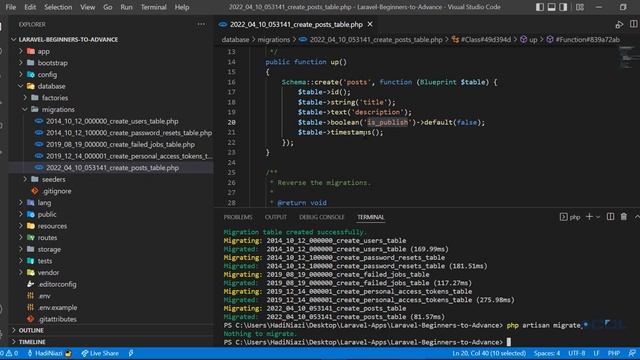640x360 pixels.
Task: Create new terminal with plus icon
Action: pos(589,217)
